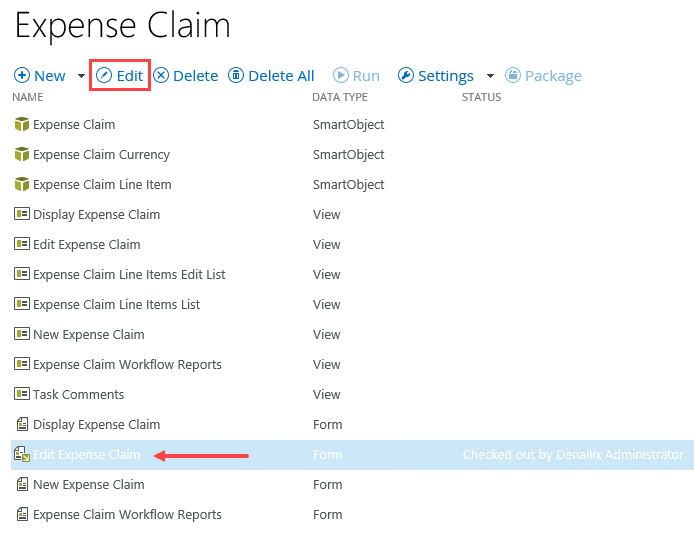
Task: Click the Delete All trash icon
Action: (236, 76)
